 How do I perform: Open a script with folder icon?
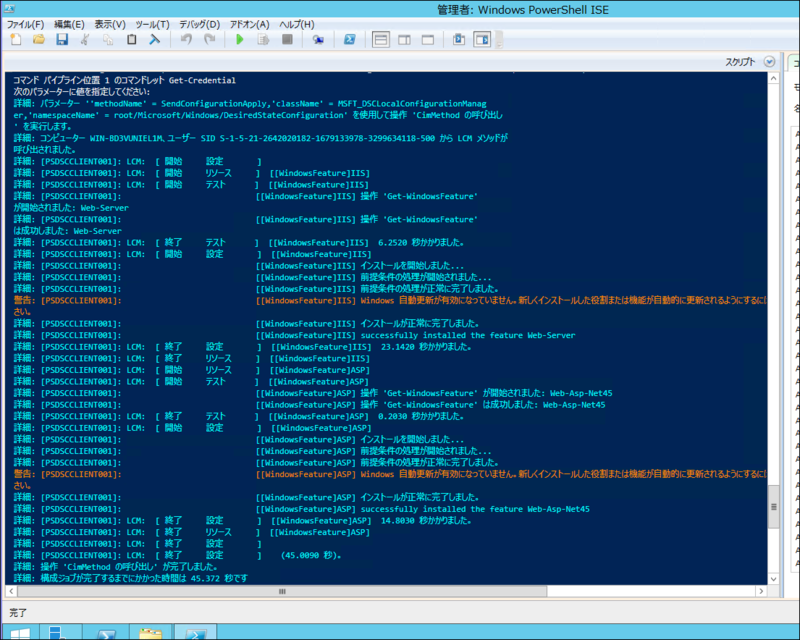tap(39, 40)
